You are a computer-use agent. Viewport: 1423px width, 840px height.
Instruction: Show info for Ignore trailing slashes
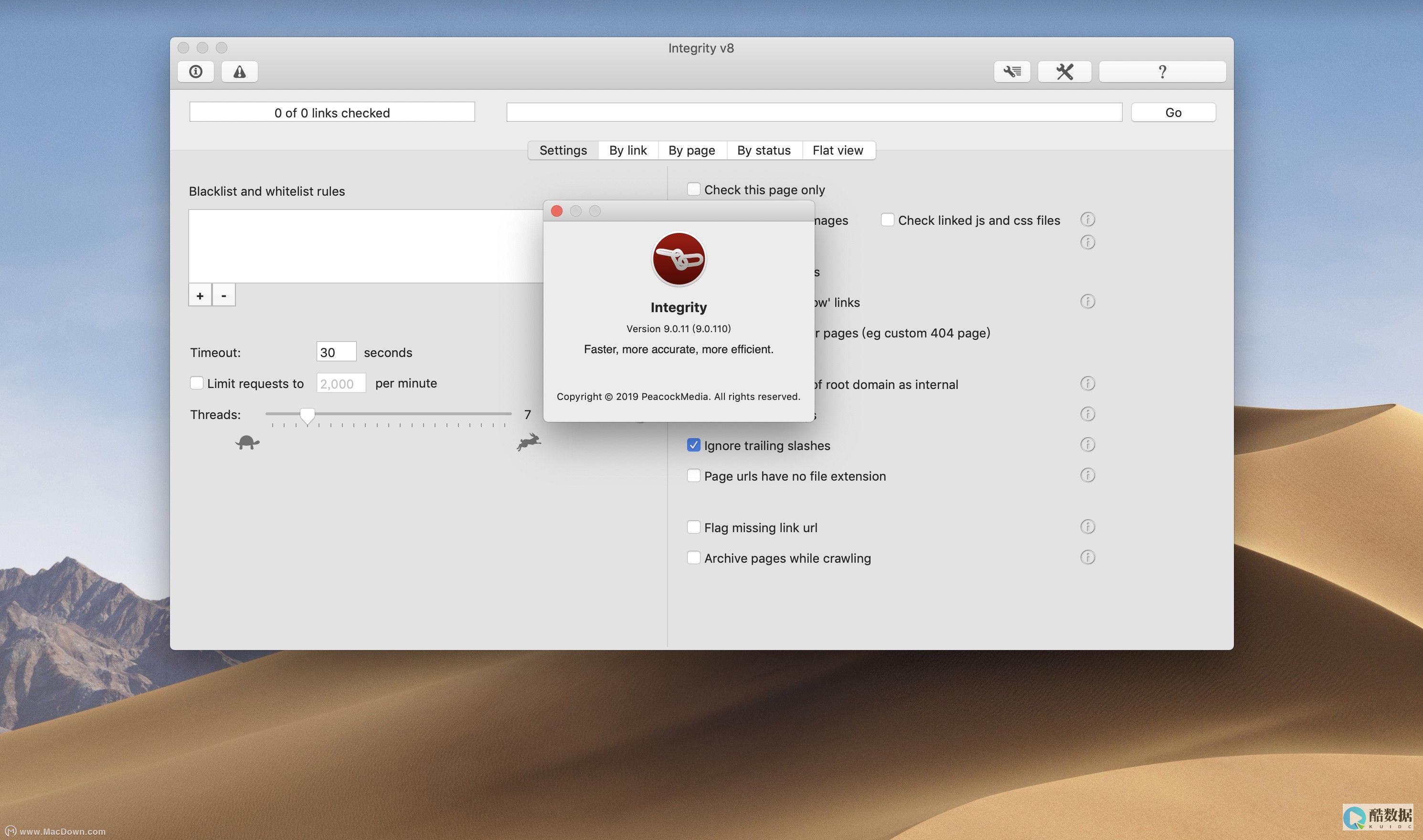click(x=1087, y=444)
